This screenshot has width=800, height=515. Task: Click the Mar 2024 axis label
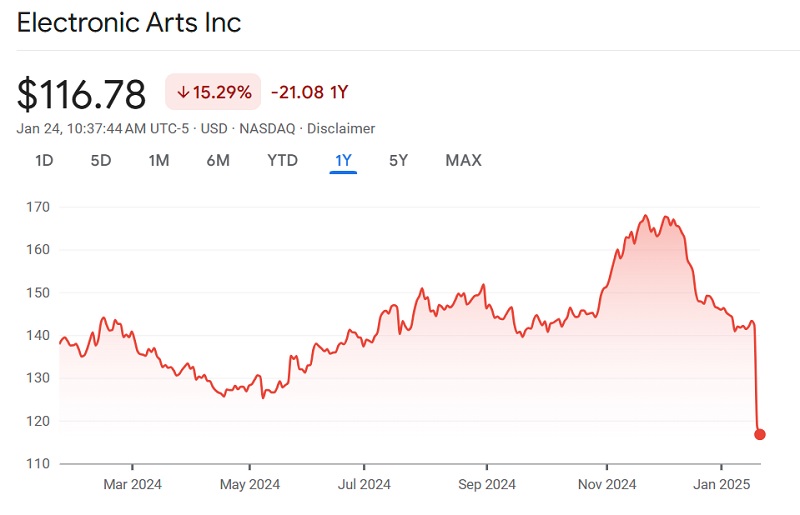tap(133, 485)
